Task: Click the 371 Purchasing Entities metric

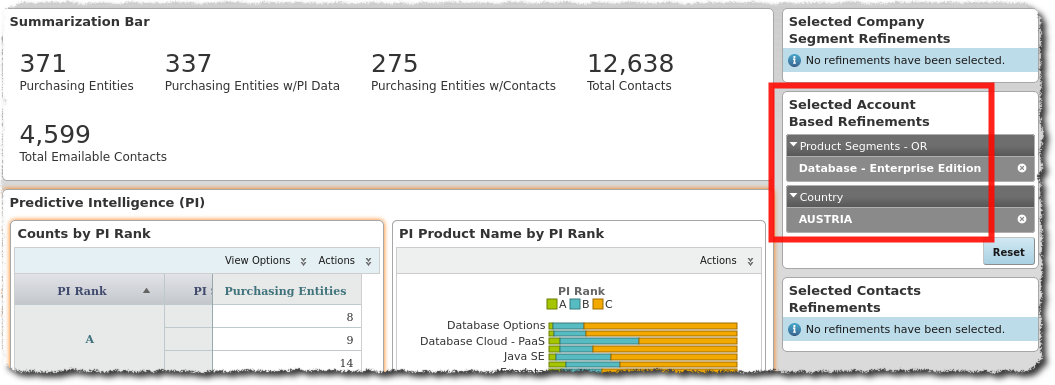Action: [x=77, y=72]
